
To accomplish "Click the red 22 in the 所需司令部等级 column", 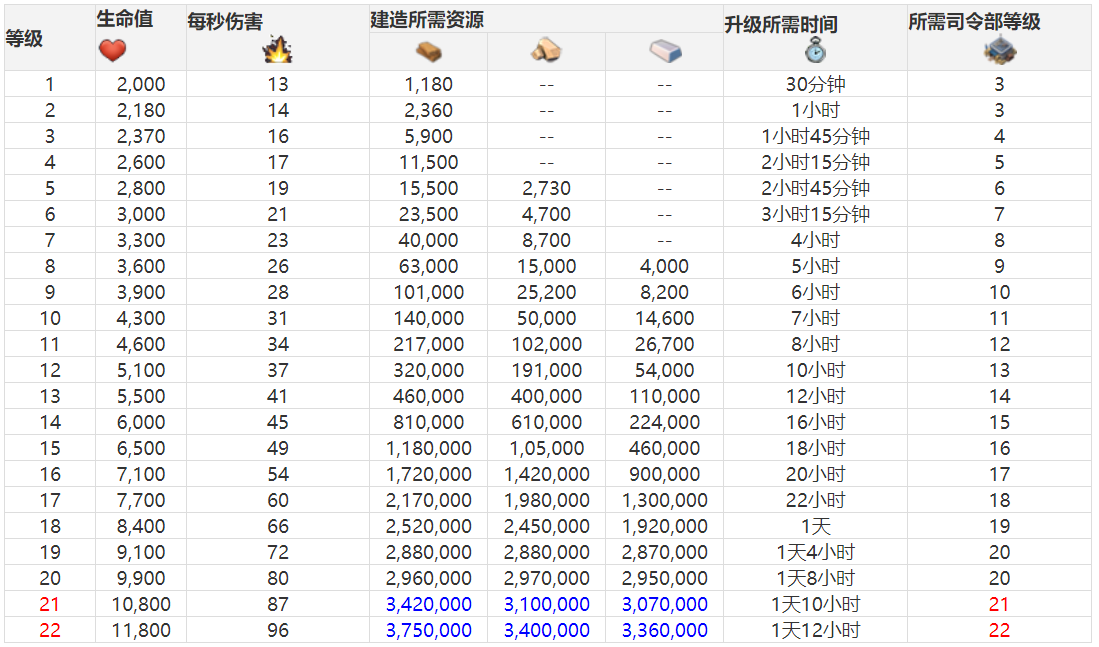I will click(x=998, y=630).
